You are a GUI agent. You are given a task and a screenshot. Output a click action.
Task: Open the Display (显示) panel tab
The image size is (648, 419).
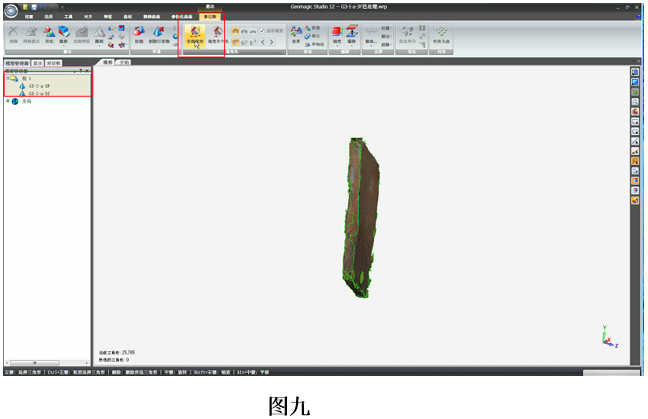click(x=40, y=62)
